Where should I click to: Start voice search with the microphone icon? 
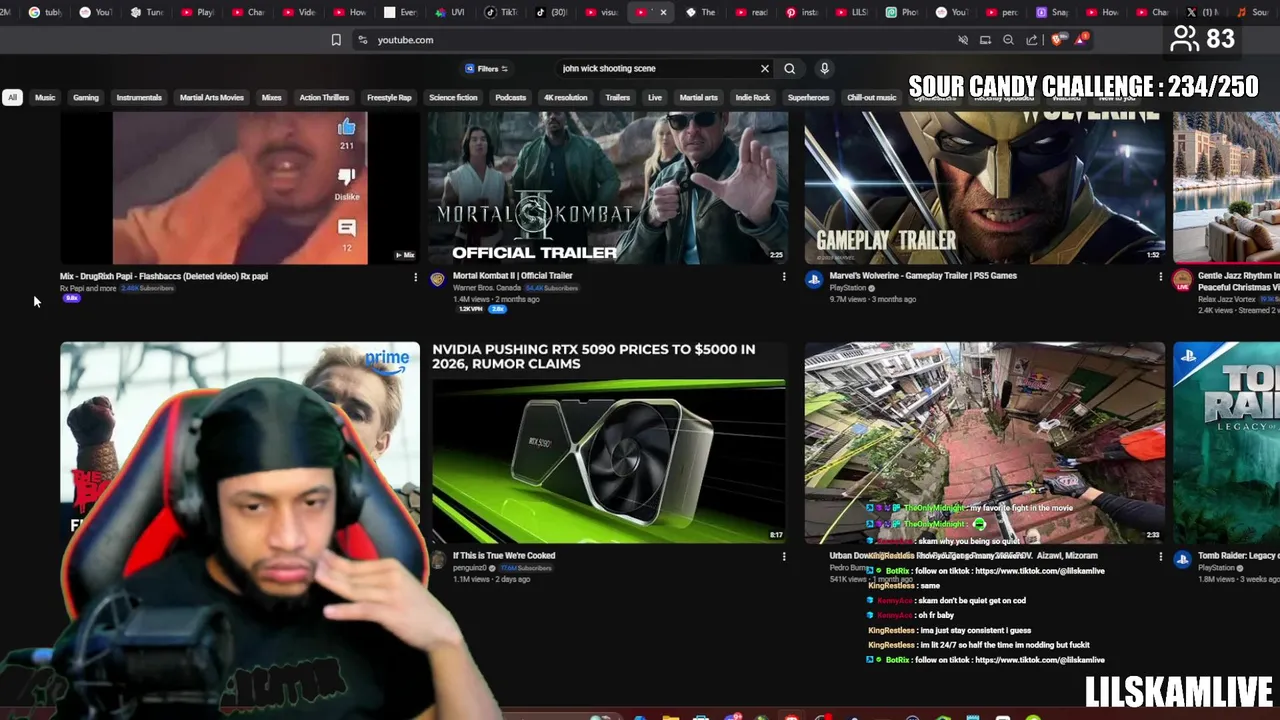pos(824,68)
